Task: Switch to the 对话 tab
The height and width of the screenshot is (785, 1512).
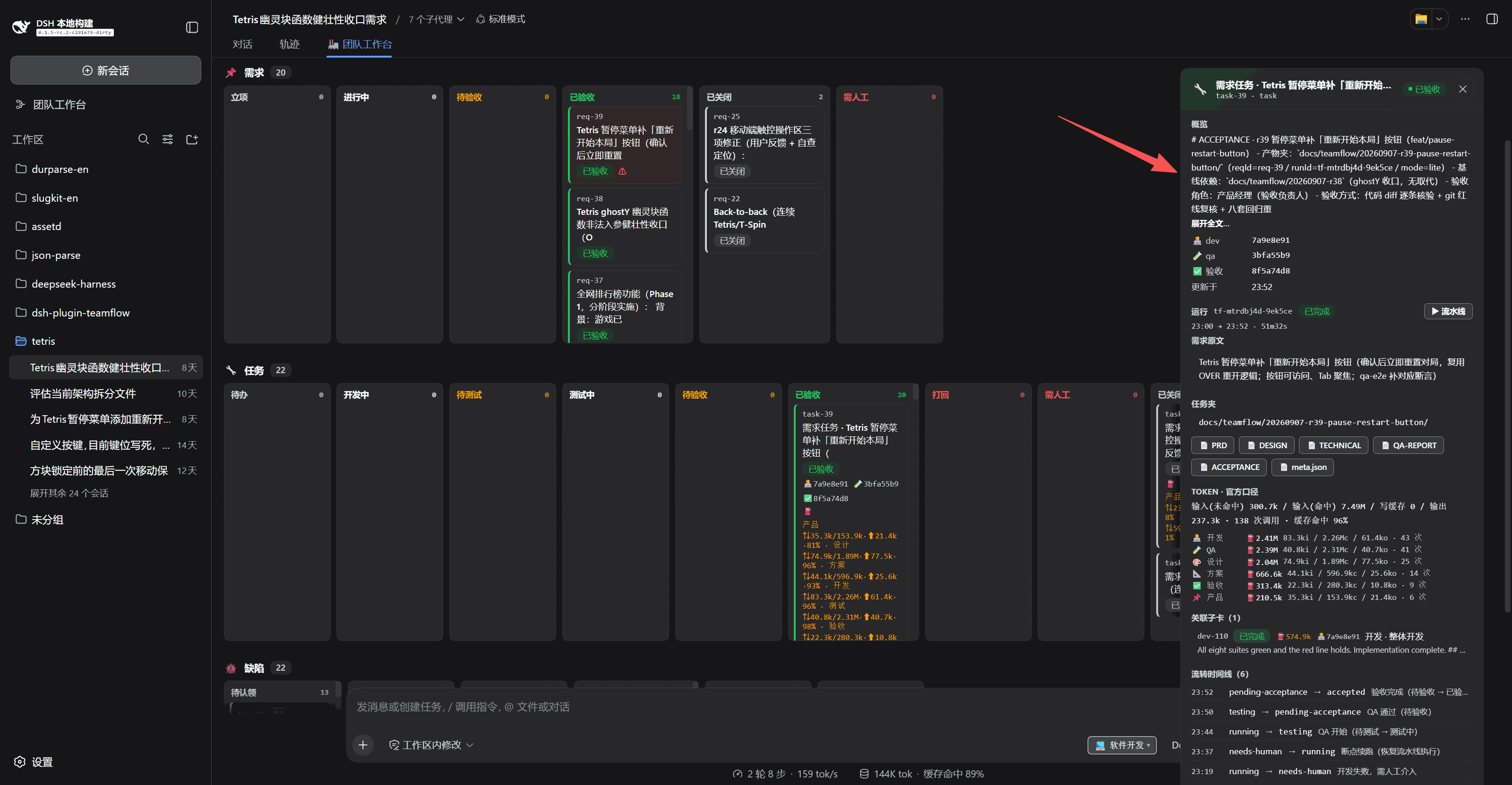Action: 242,44
